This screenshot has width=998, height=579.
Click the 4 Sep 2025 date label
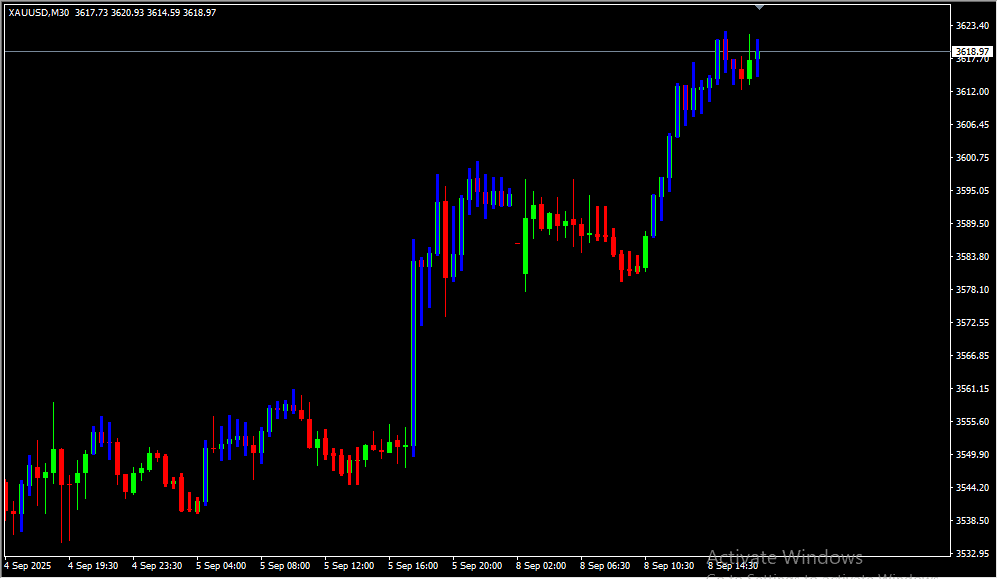point(28,566)
